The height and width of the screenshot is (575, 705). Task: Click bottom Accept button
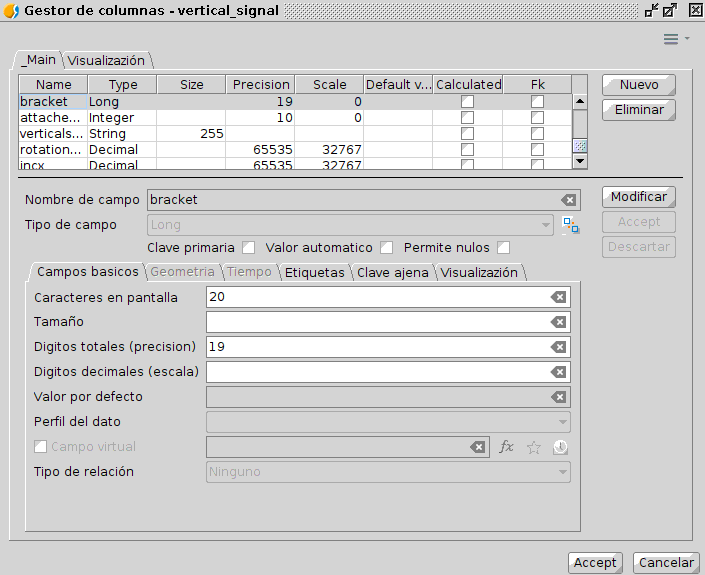coord(595,563)
